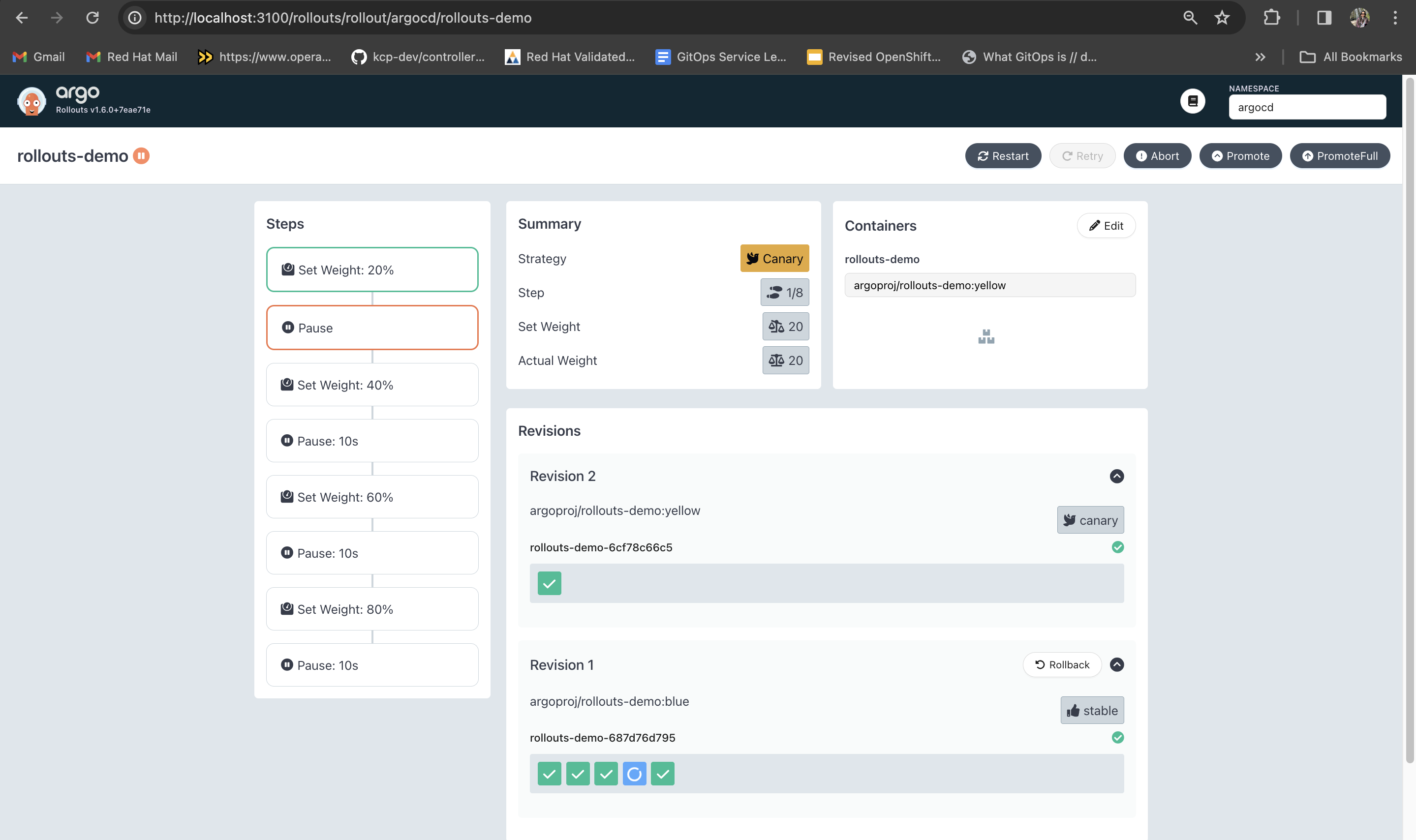Bookmark this page with the star icon
The image size is (1416, 840).
point(1221,18)
